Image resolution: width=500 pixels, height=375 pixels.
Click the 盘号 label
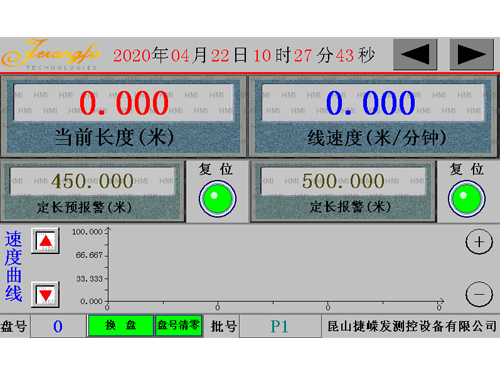(x=14, y=326)
